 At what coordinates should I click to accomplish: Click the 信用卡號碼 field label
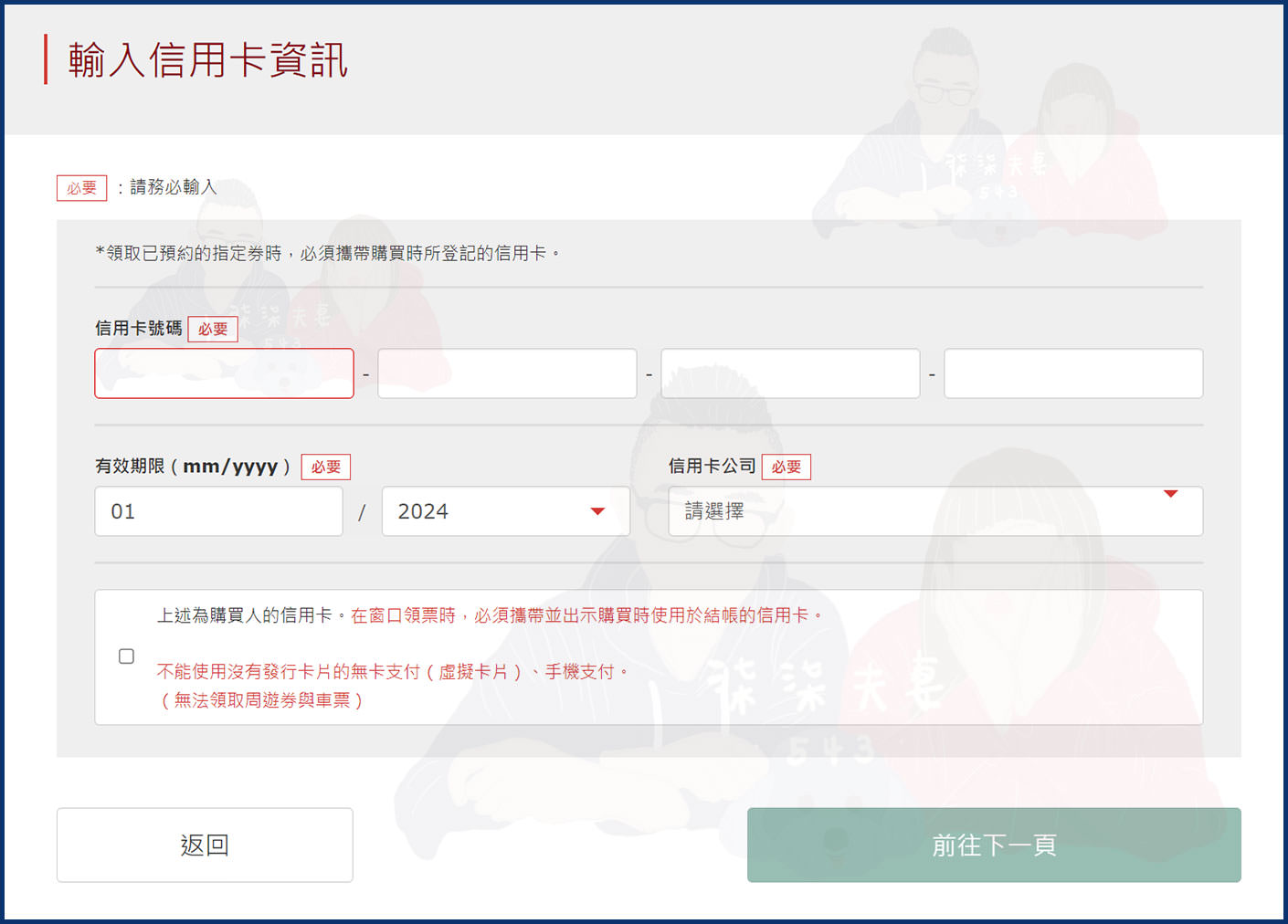[139, 329]
